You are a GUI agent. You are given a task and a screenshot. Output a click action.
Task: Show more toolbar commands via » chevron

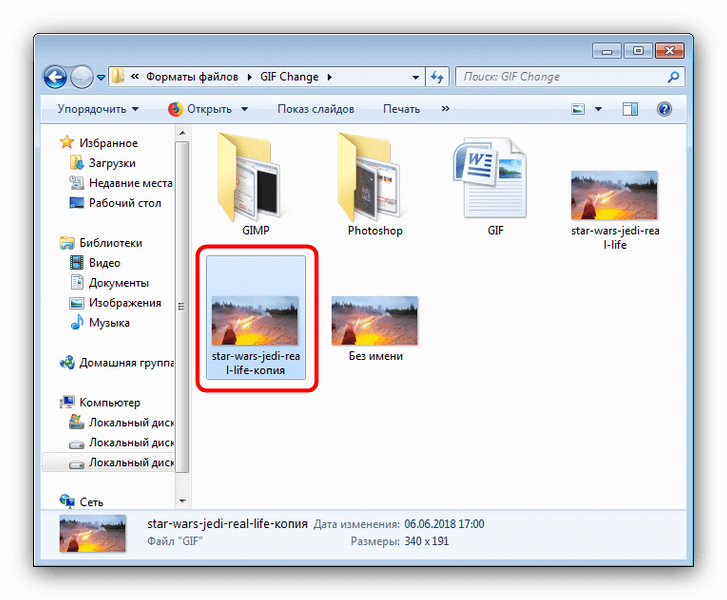pyautogui.click(x=446, y=109)
